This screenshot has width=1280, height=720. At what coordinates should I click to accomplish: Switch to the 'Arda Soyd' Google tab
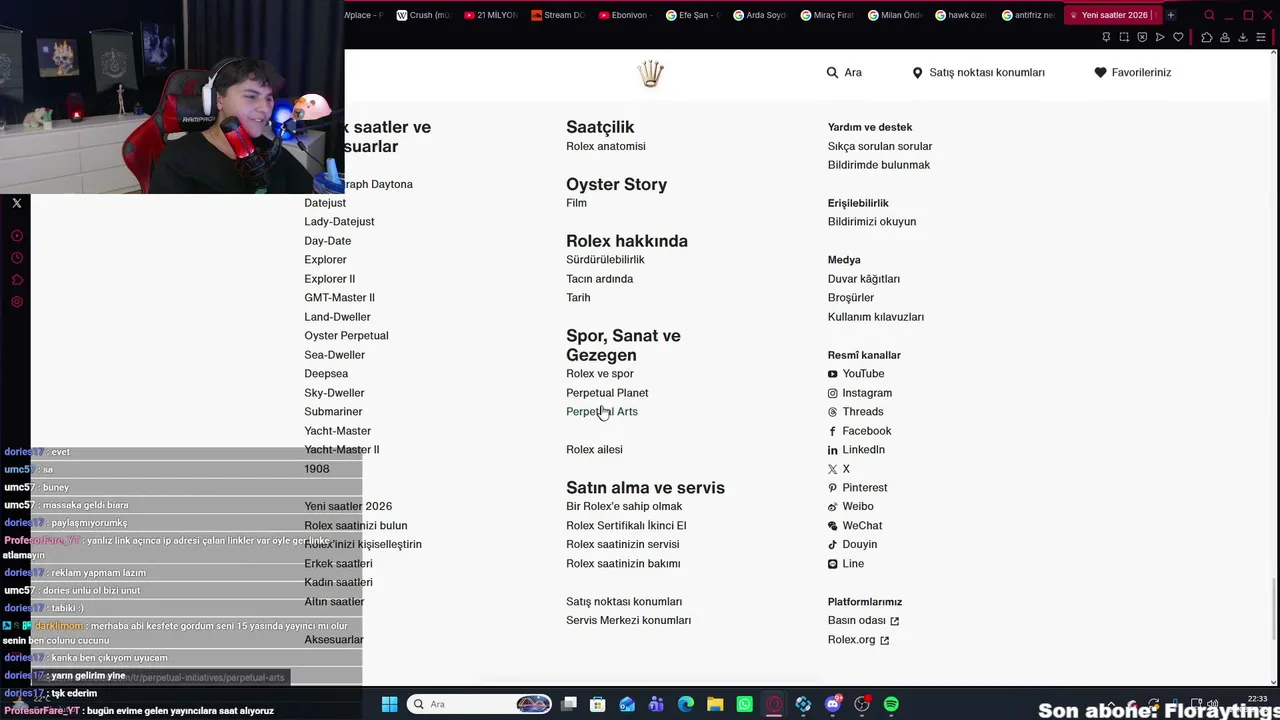(x=760, y=15)
